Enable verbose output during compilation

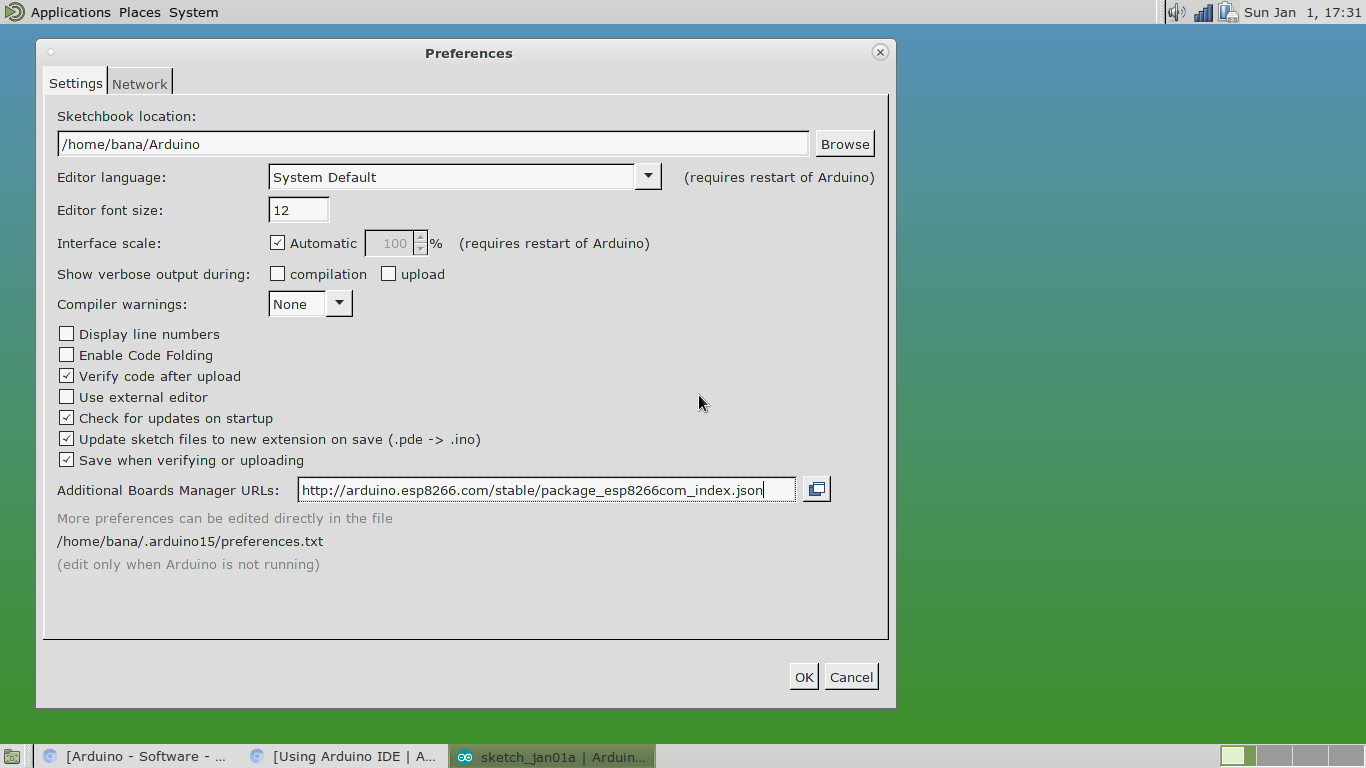277,272
